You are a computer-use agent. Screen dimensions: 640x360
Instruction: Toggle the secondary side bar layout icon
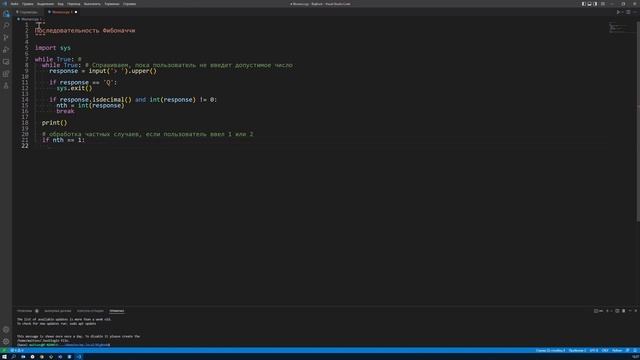pos(595,4)
